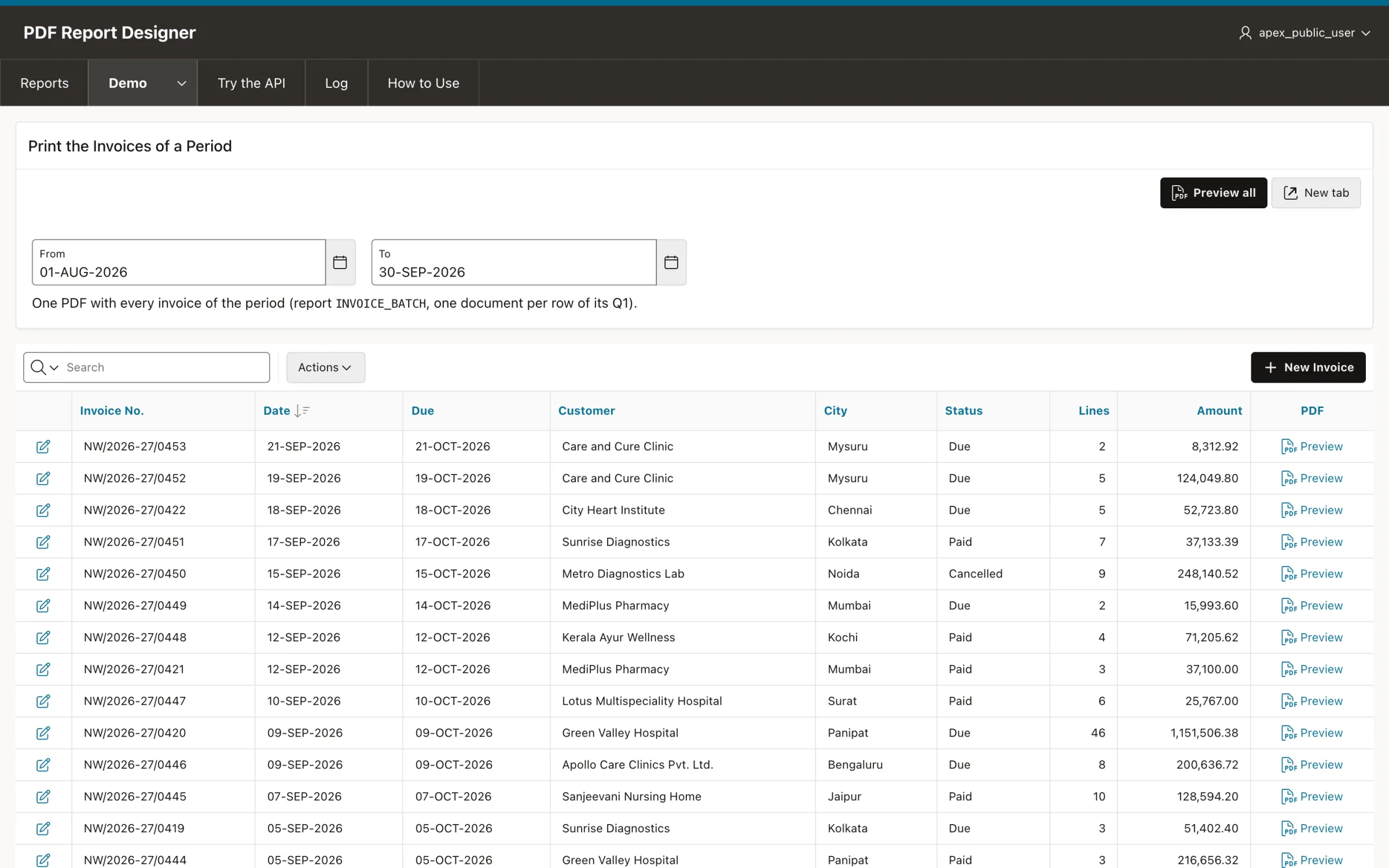Click the From date field 01-AUG-2026
1389x868 pixels.
(x=179, y=262)
